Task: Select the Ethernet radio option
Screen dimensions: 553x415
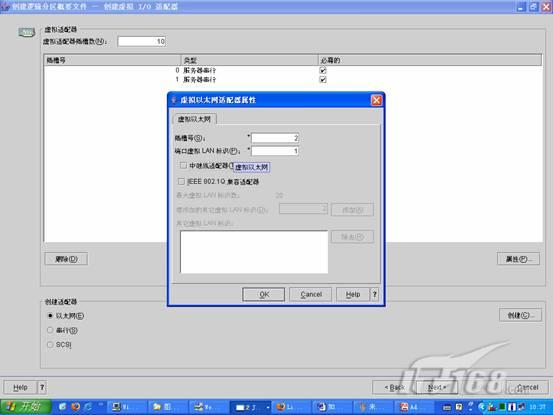Action: click(50, 316)
